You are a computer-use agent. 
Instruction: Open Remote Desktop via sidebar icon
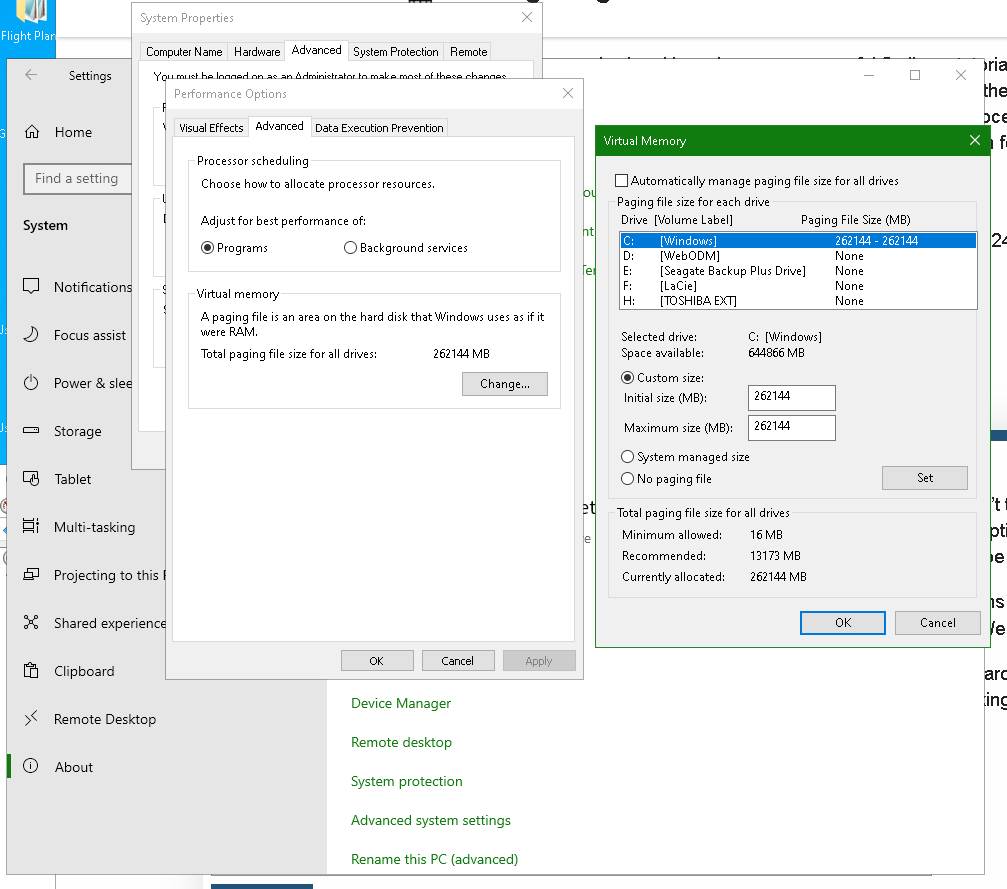[32, 719]
